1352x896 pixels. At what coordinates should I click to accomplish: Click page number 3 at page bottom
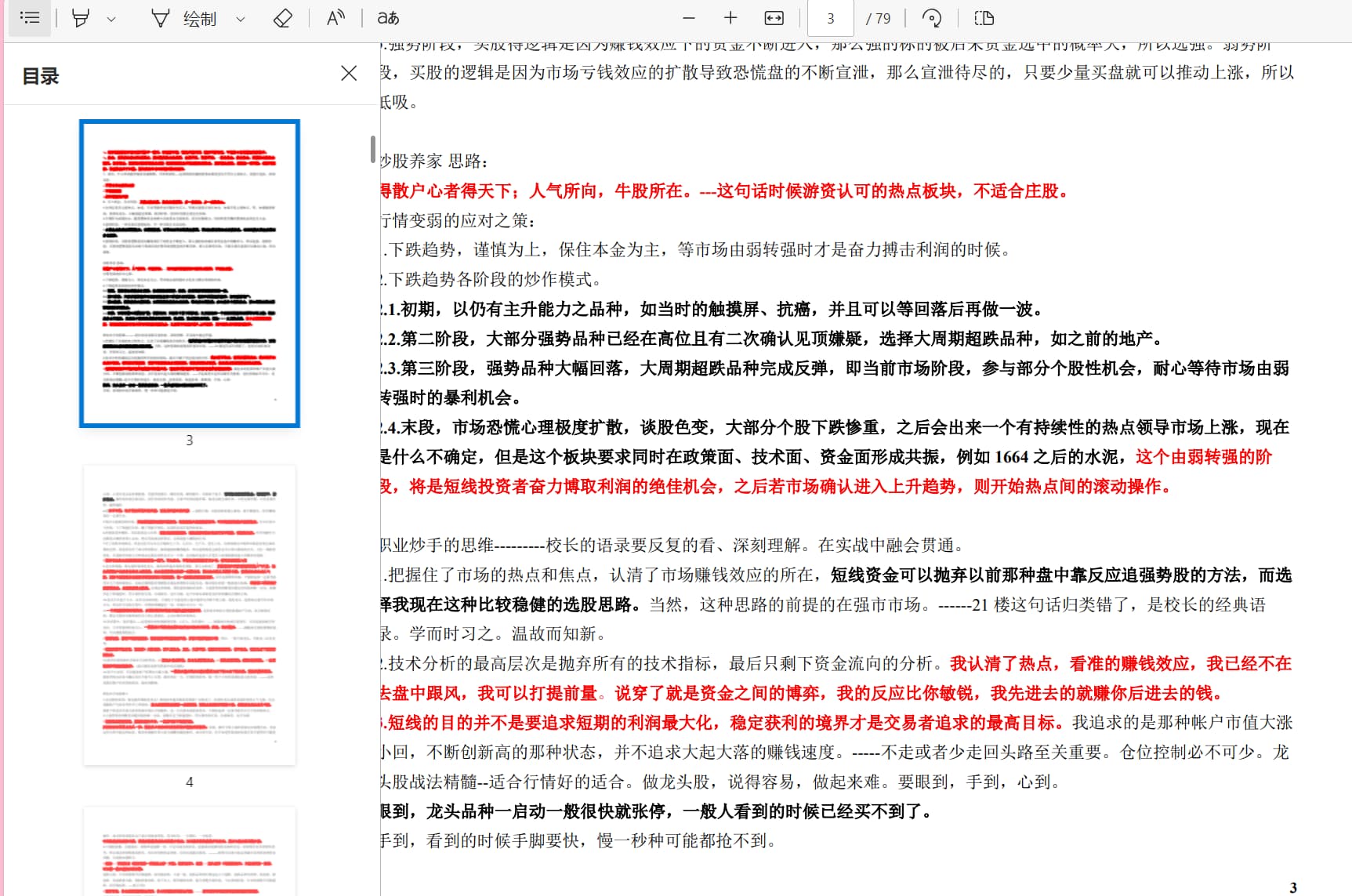pyautogui.click(x=1293, y=887)
